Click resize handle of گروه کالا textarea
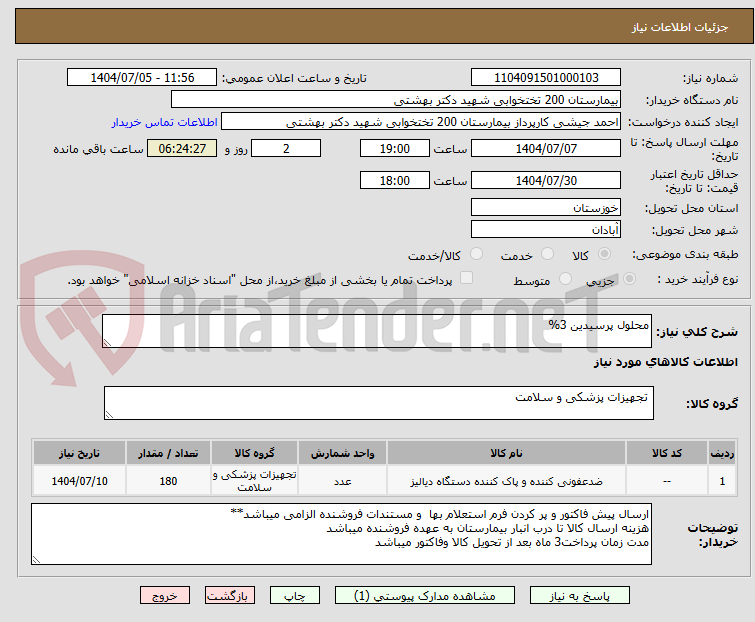755x622 pixels. point(109,415)
